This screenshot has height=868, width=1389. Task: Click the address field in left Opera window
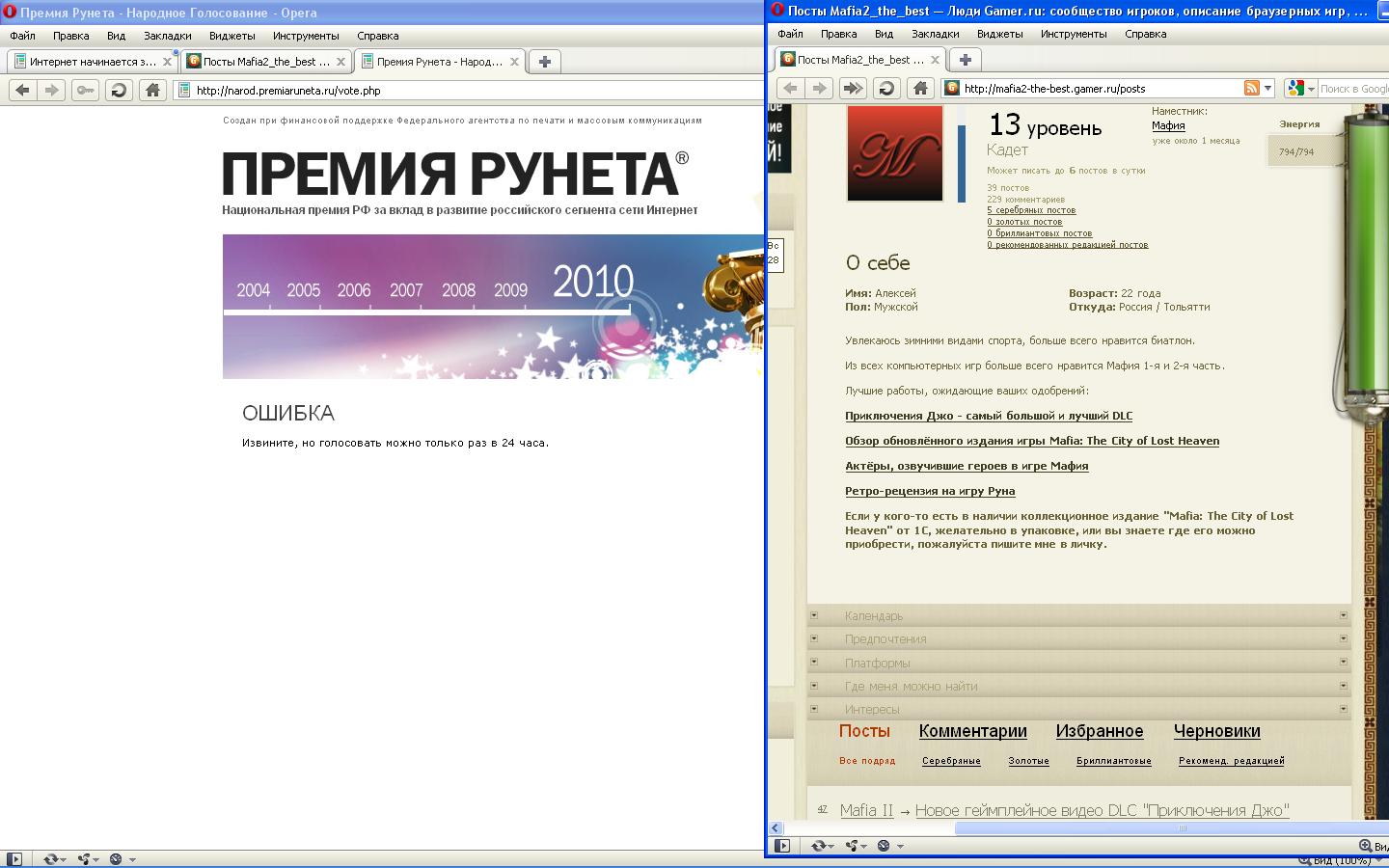pos(470,90)
